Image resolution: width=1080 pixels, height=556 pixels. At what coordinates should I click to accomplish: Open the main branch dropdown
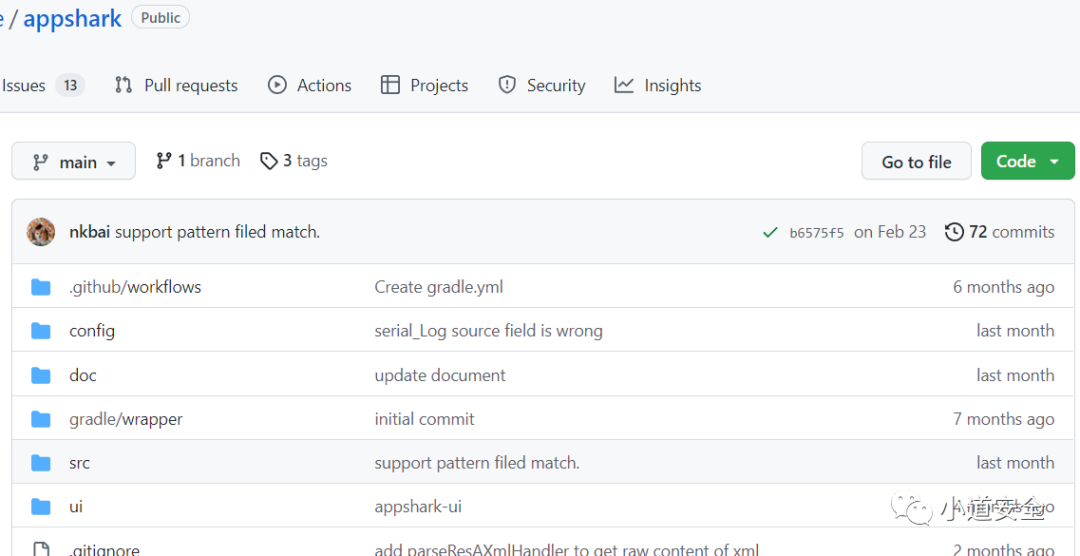point(74,161)
